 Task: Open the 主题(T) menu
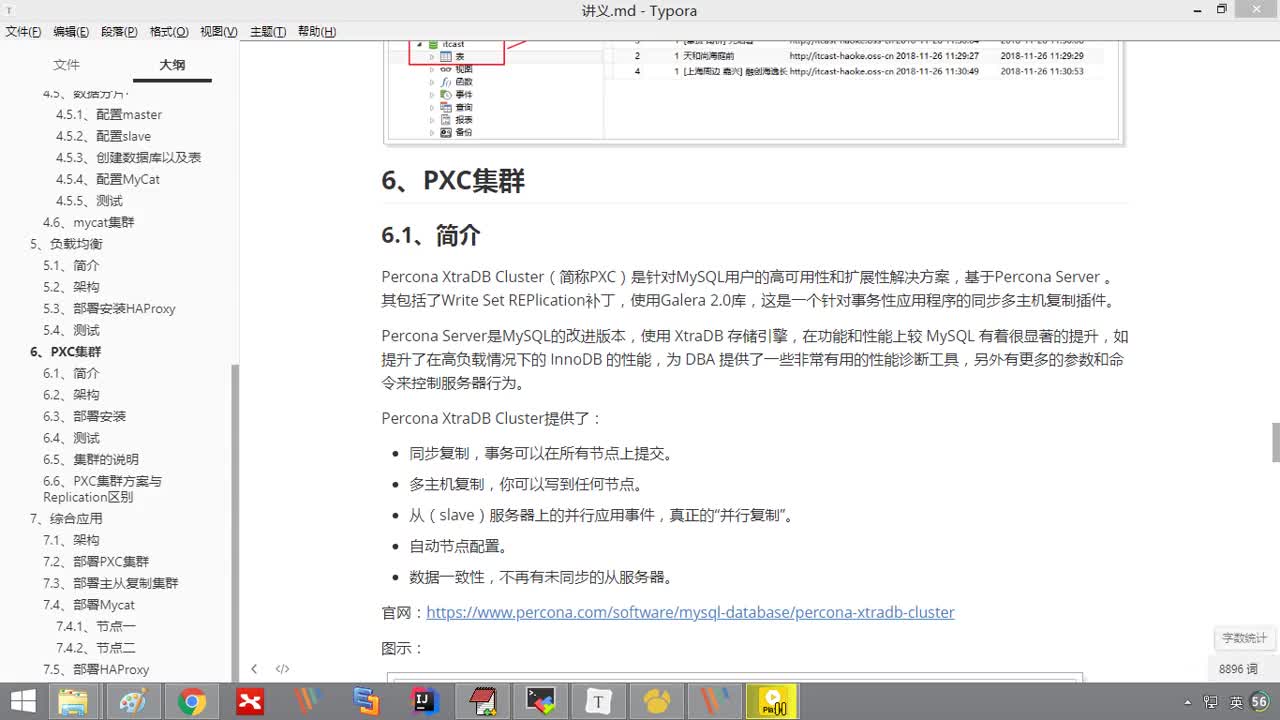pos(267,31)
